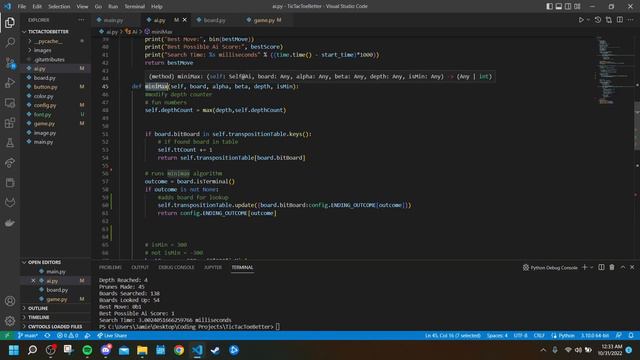Open the Selection menu

59,6
